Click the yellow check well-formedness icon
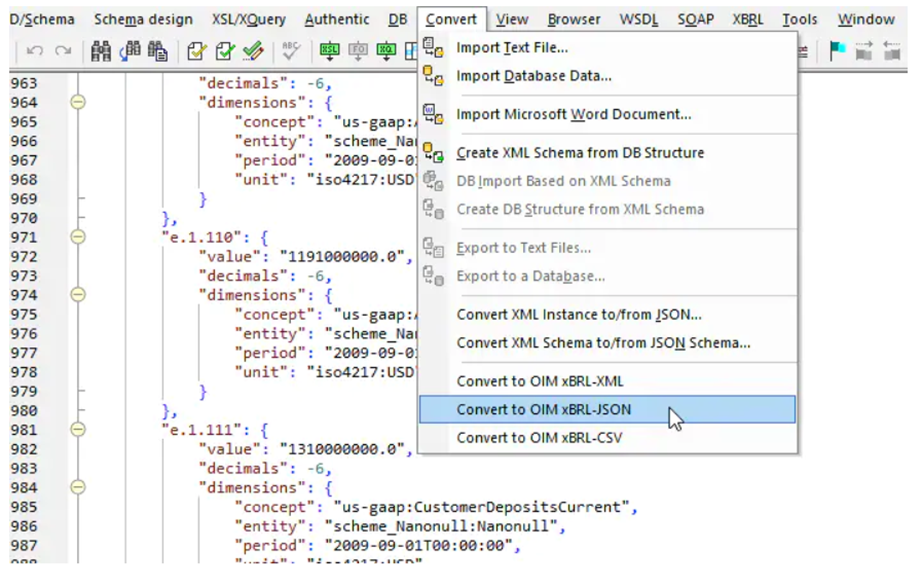The image size is (921, 586). pyautogui.click(x=195, y=51)
